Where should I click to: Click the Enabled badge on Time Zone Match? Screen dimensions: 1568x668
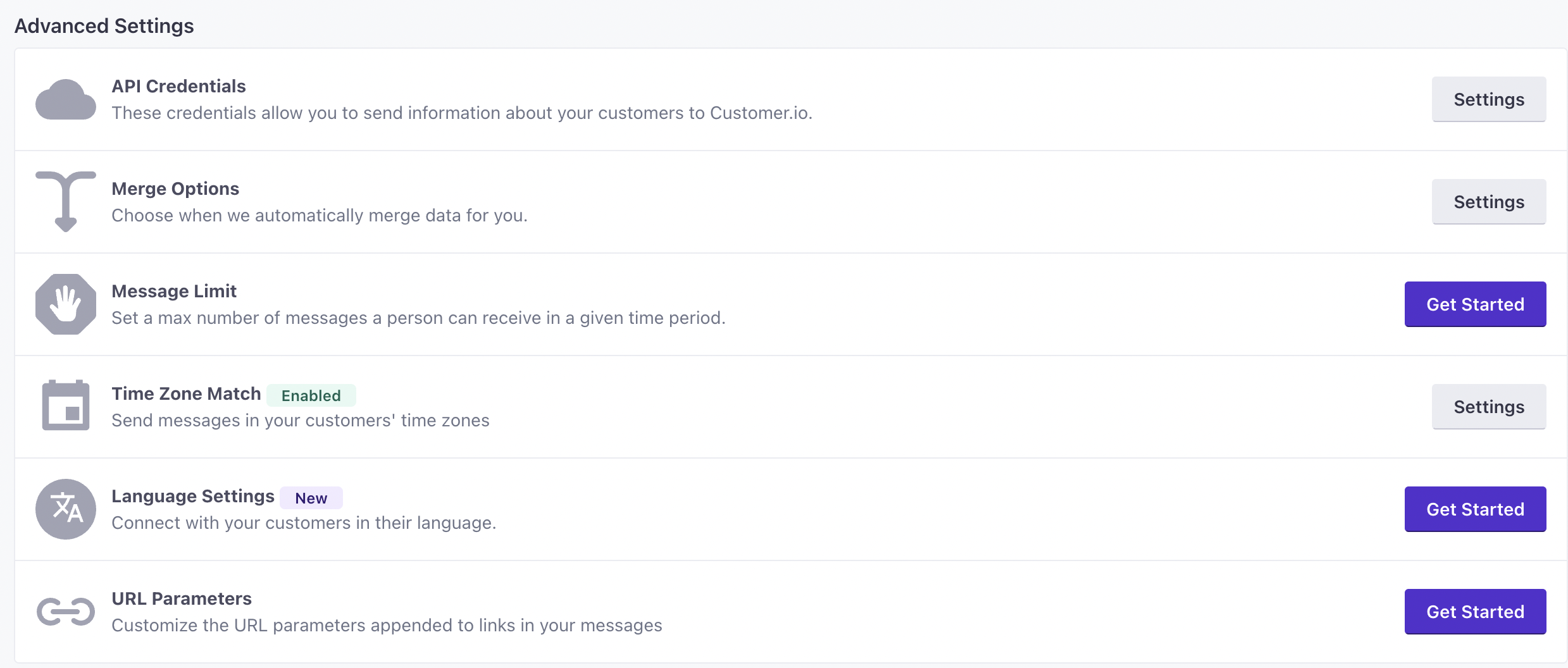coord(311,395)
